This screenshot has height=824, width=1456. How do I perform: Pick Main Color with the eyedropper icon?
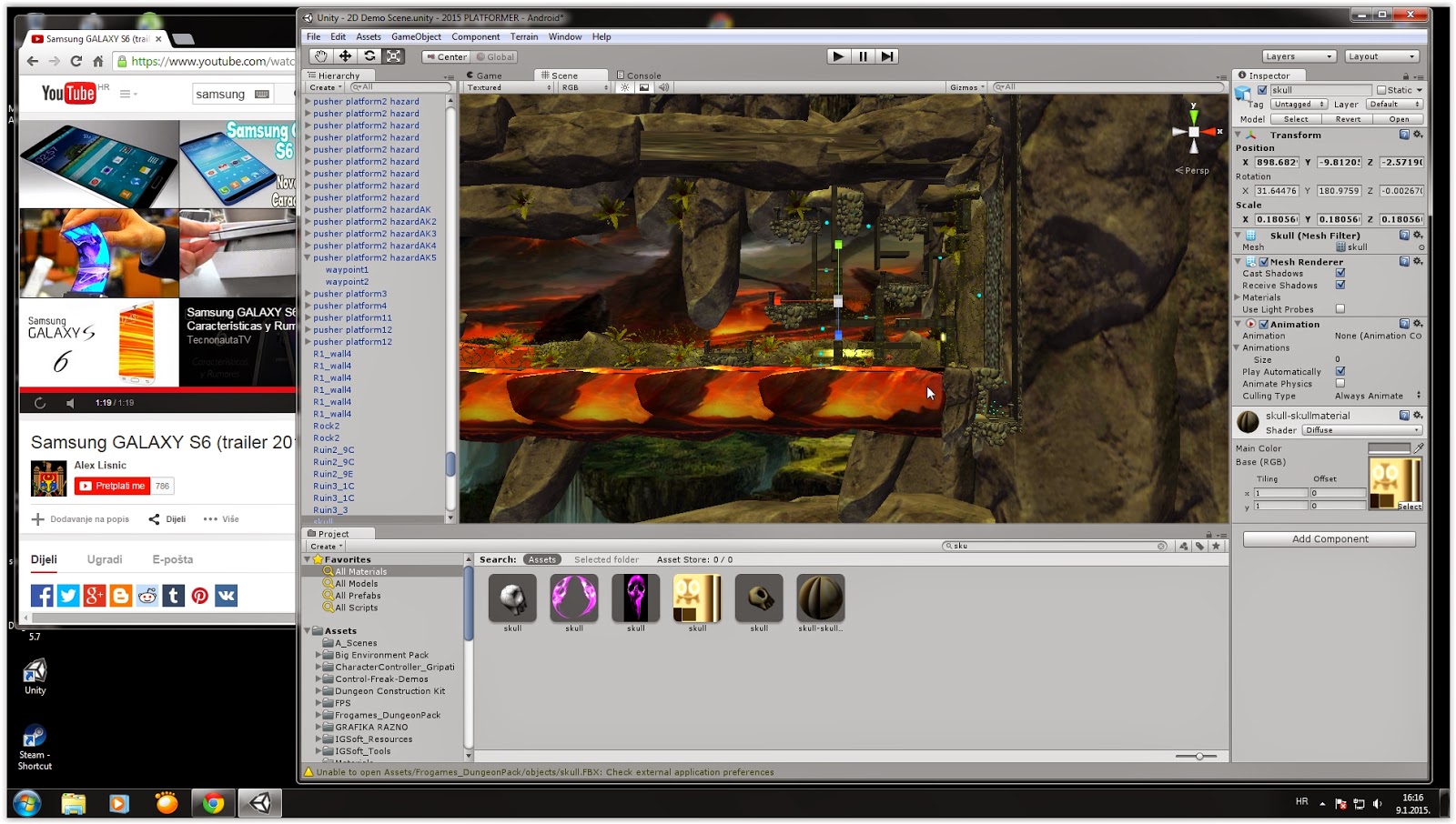tap(1419, 447)
